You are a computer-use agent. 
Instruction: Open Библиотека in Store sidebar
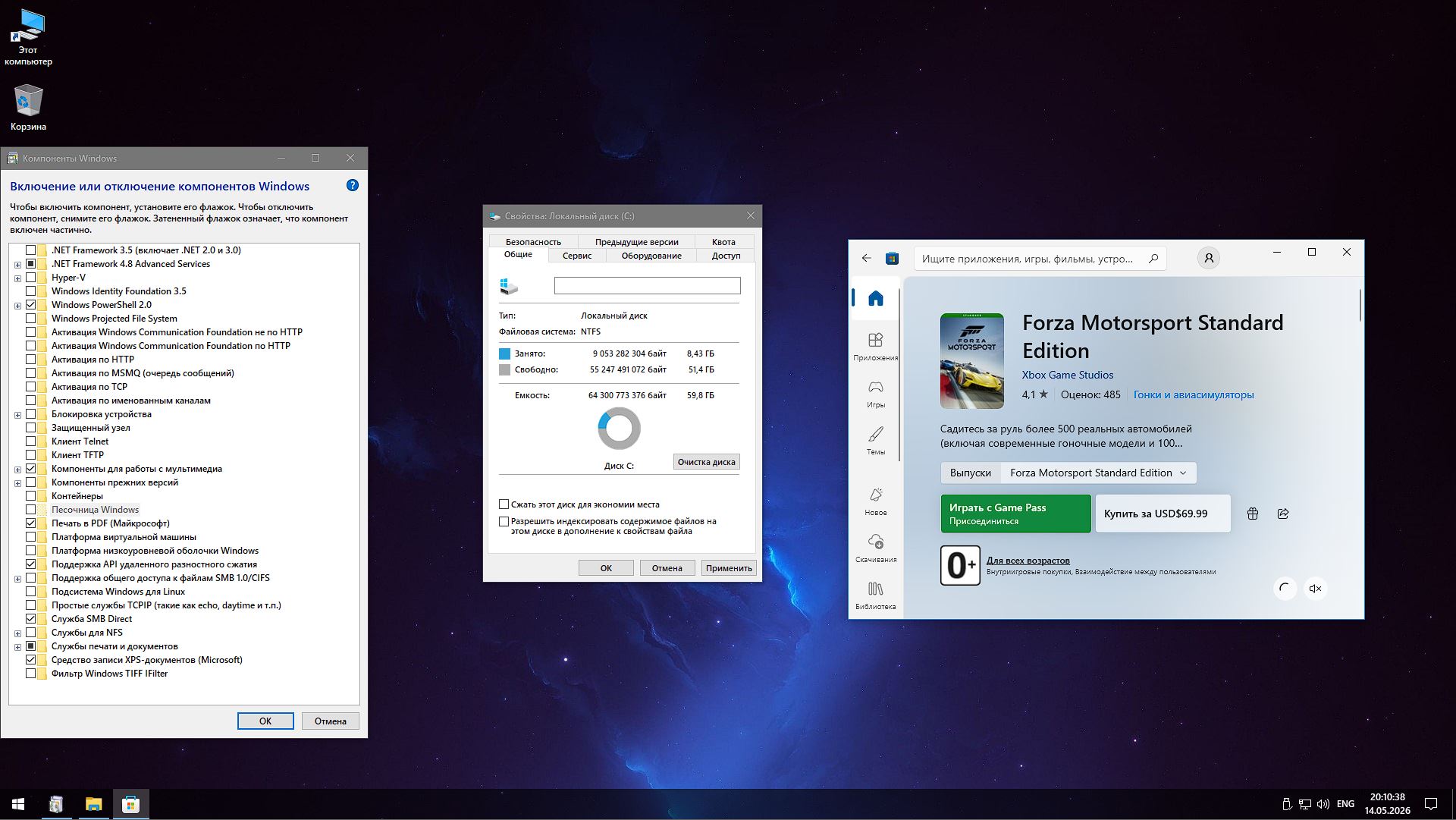[875, 595]
